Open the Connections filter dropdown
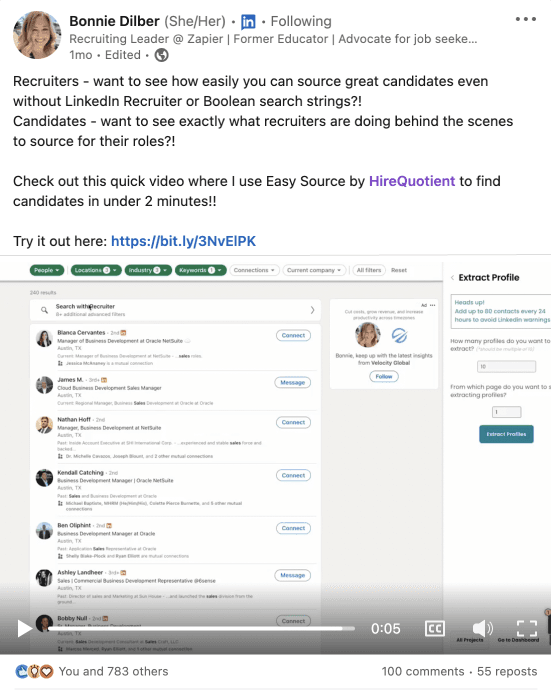 click(254, 270)
